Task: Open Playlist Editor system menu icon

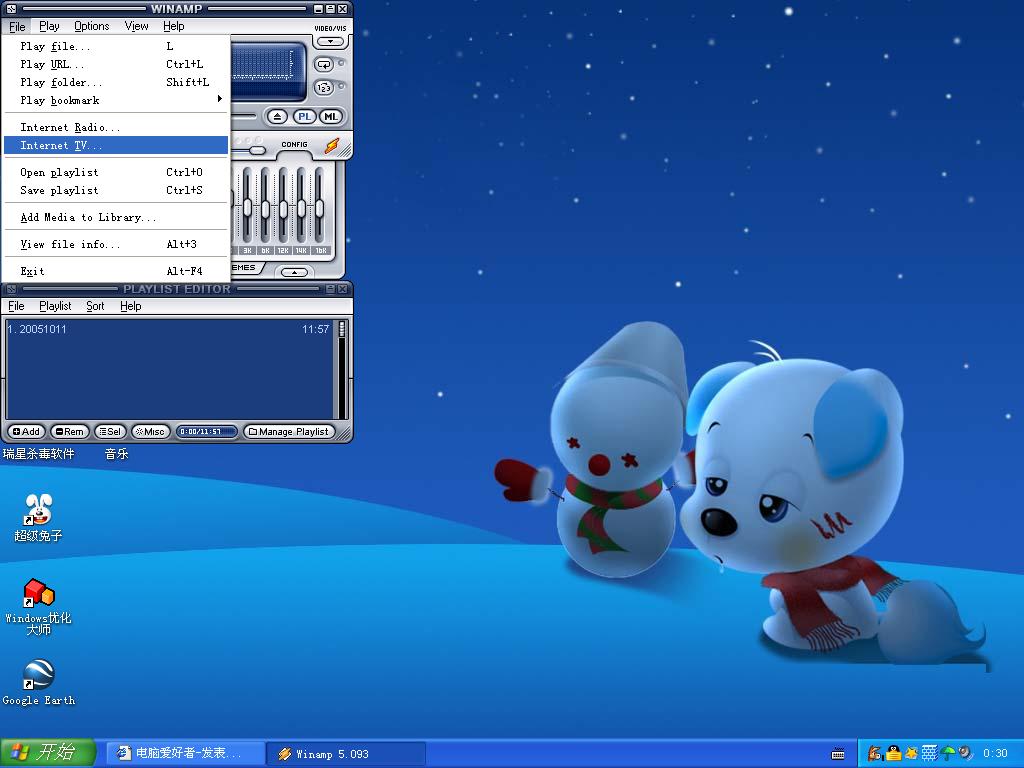Action: point(11,289)
